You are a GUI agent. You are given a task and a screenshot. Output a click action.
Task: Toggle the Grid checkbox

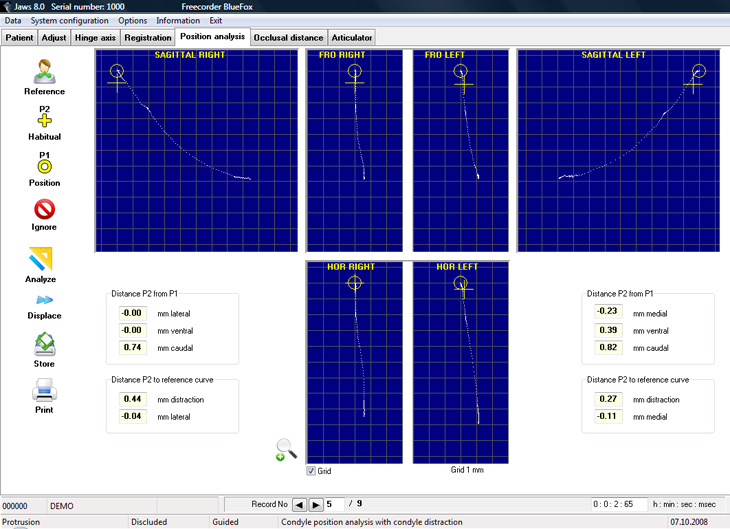pyautogui.click(x=311, y=471)
